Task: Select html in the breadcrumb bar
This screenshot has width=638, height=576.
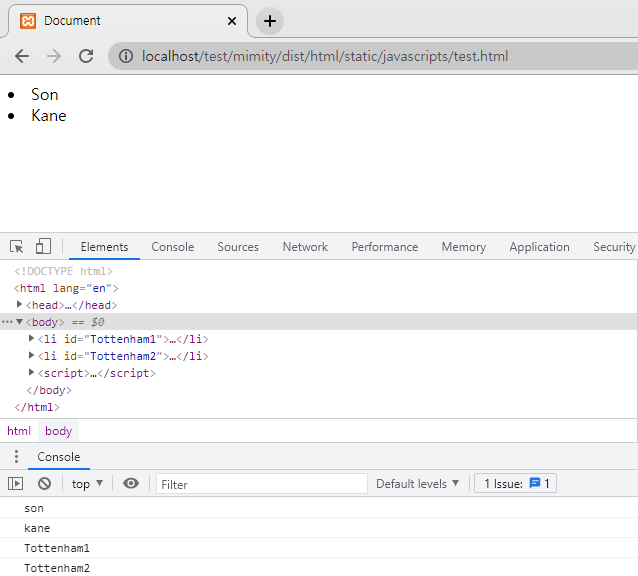Action: click(x=19, y=431)
